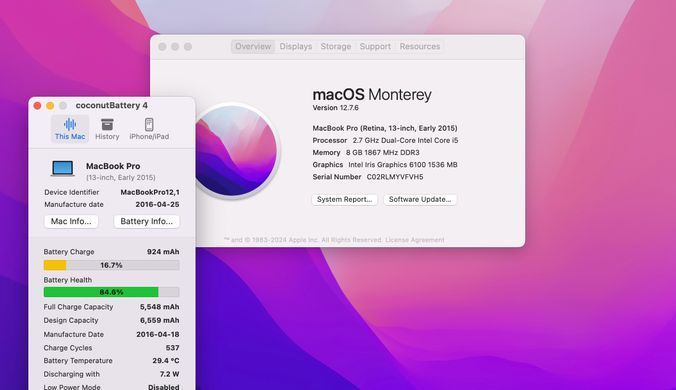Select the This Mac tab in coconutBattery
The image size is (676, 390).
[x=70, y=128]
